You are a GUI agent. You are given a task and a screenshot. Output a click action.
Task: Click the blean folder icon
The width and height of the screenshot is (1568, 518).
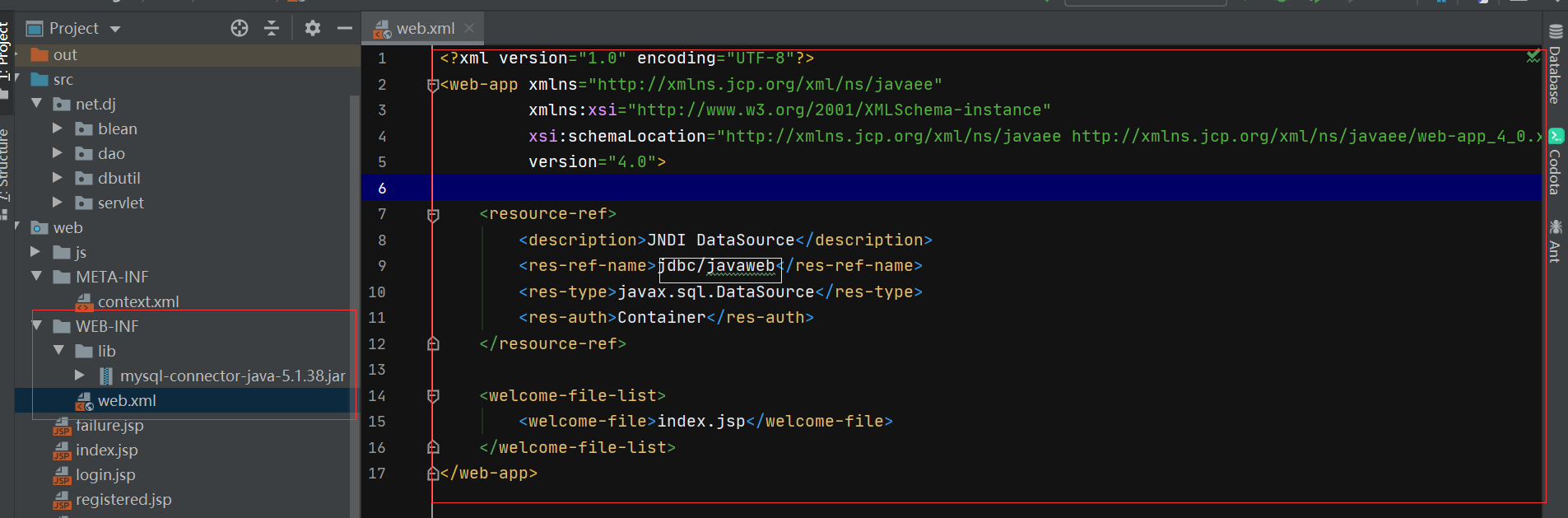pyautogui.click(x=84, y=129)
